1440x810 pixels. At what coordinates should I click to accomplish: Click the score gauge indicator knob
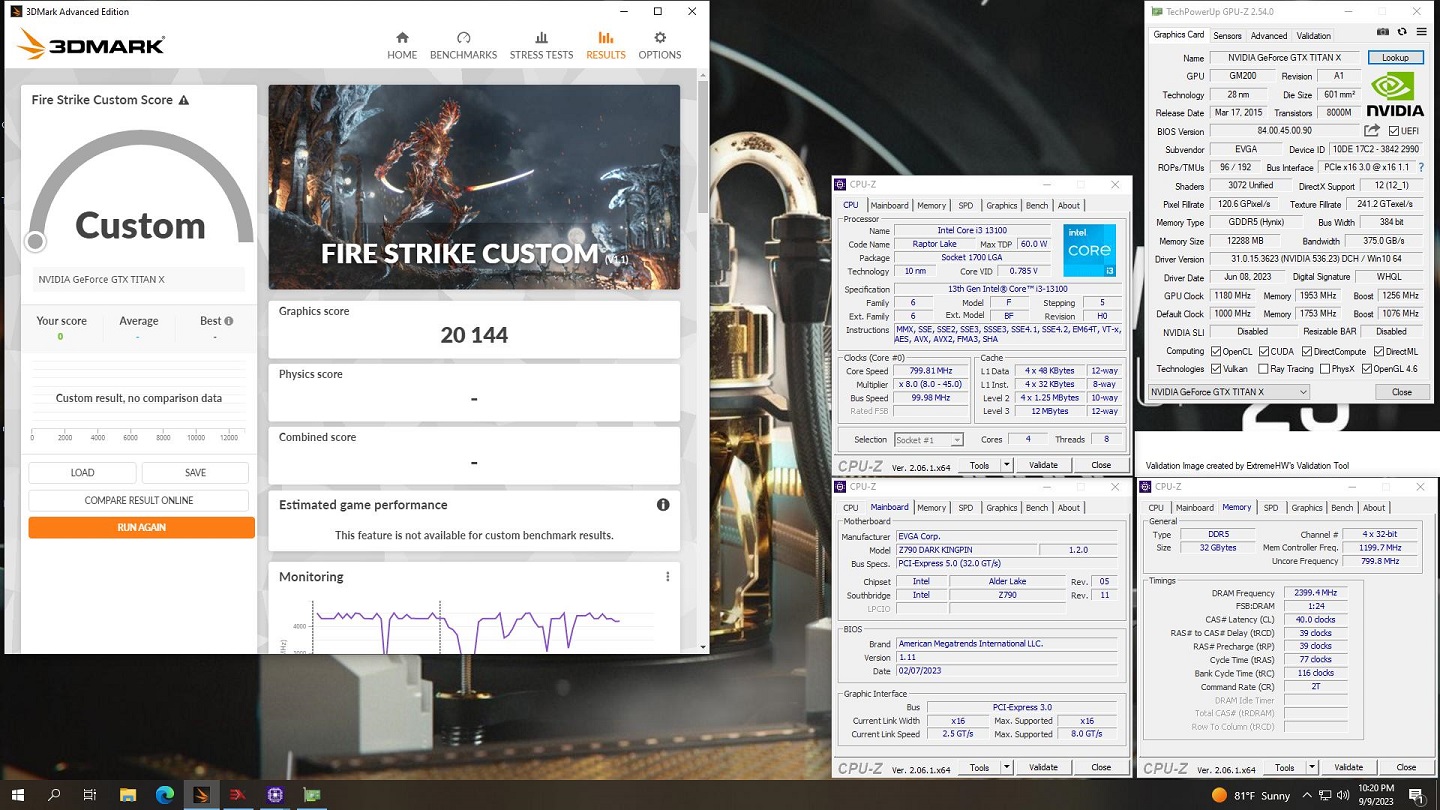(x=36, y=241)
